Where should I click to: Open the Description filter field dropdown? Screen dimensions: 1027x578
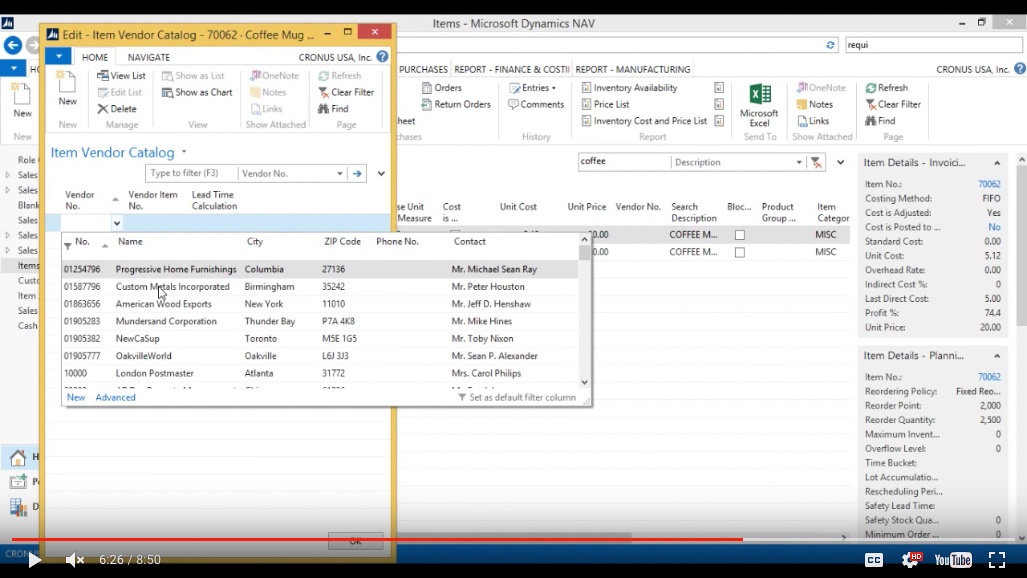(x=799, y=163)
